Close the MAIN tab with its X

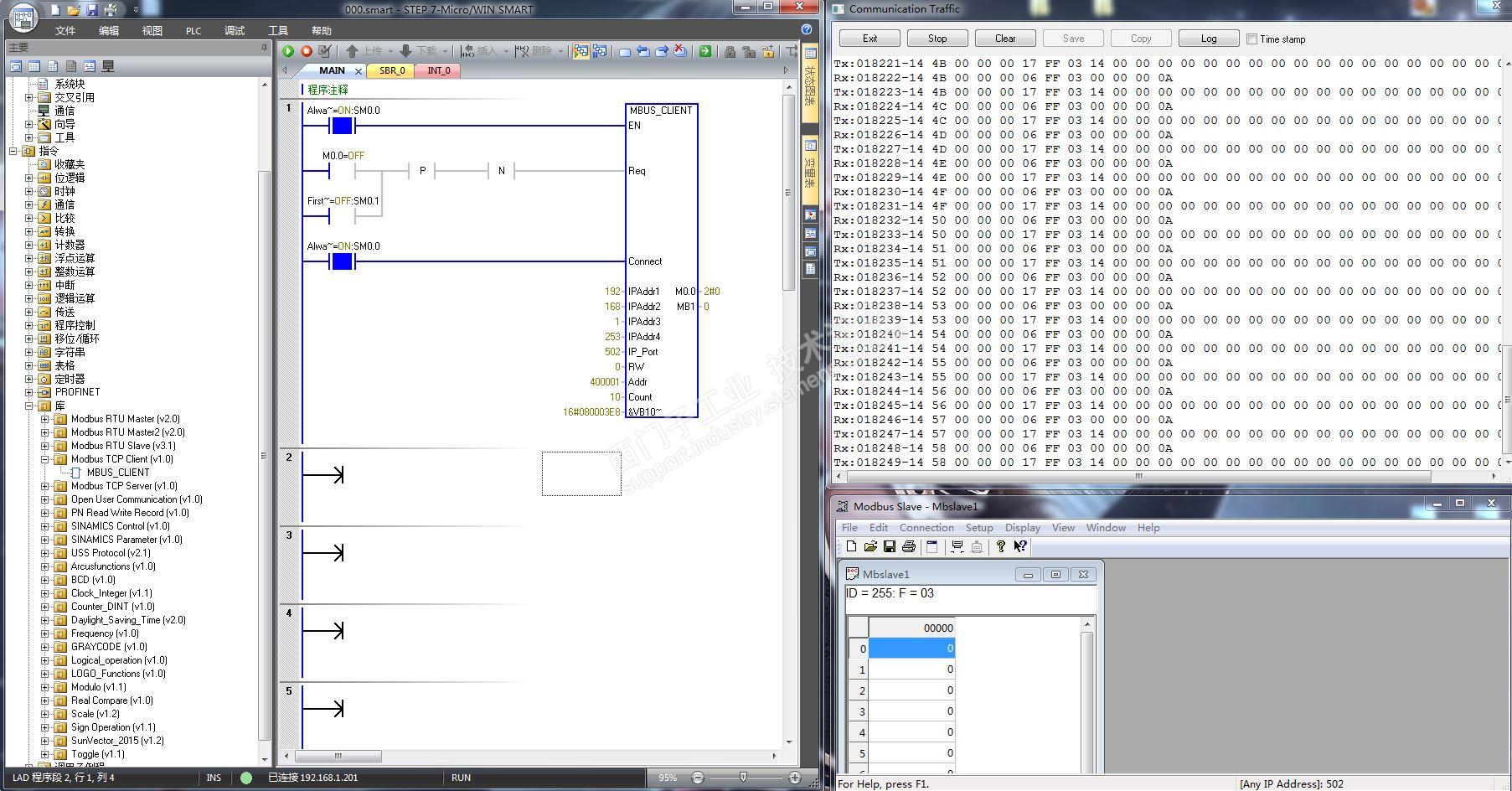[359, 71]
